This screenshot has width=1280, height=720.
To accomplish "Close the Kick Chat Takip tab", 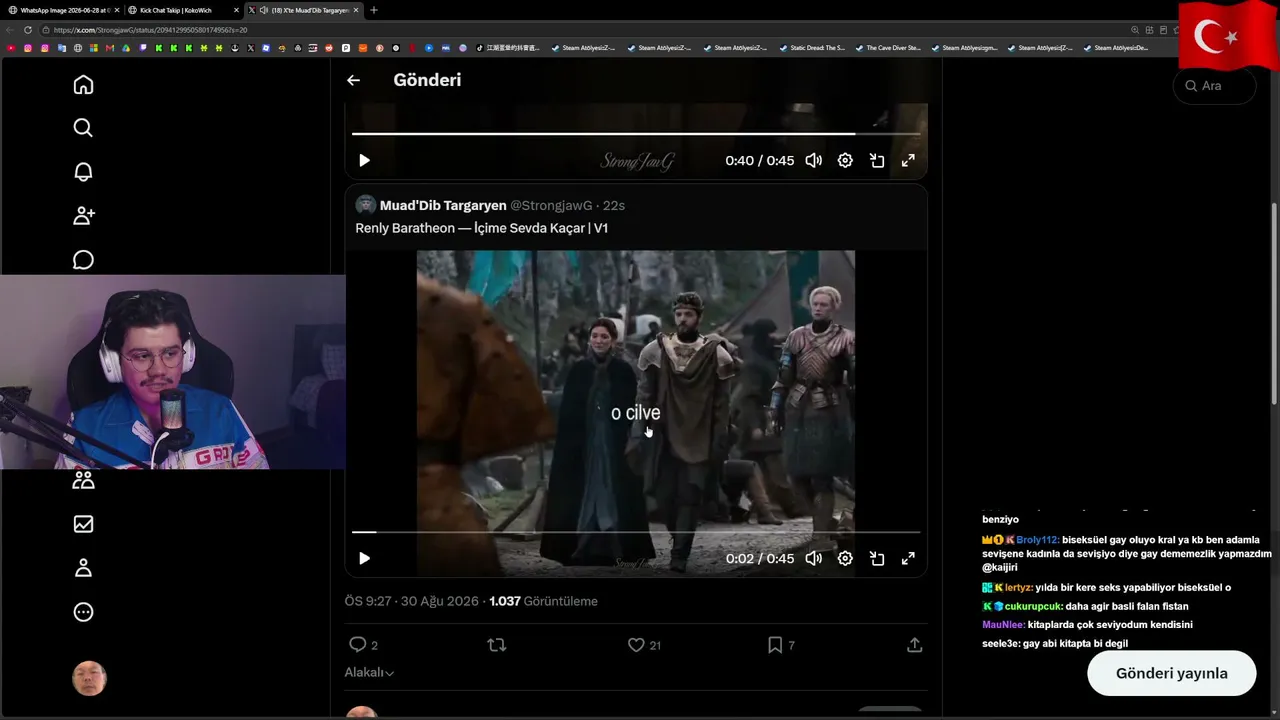I will point(236,10).
